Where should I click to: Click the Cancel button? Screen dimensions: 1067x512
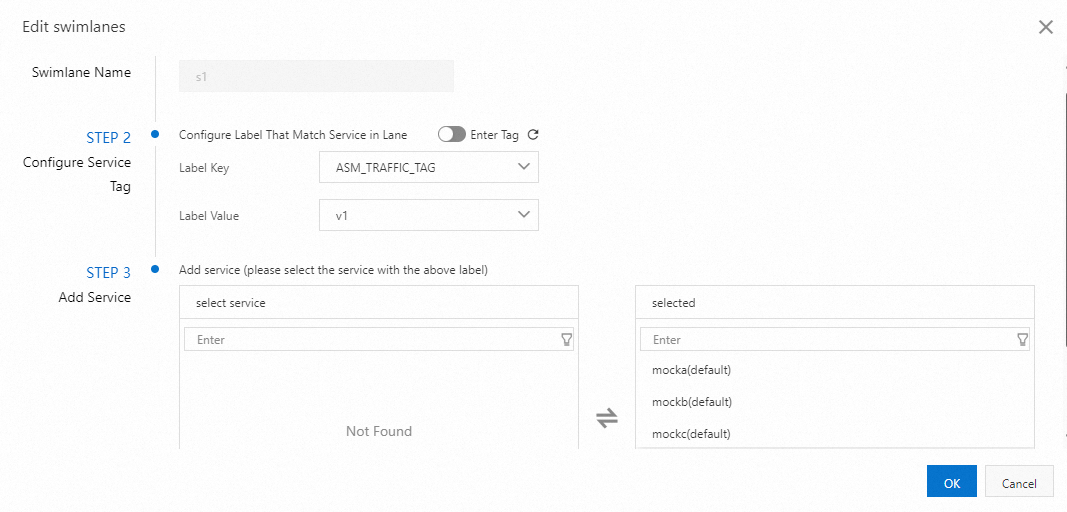pyautogui.click(x=1019, y=483)
